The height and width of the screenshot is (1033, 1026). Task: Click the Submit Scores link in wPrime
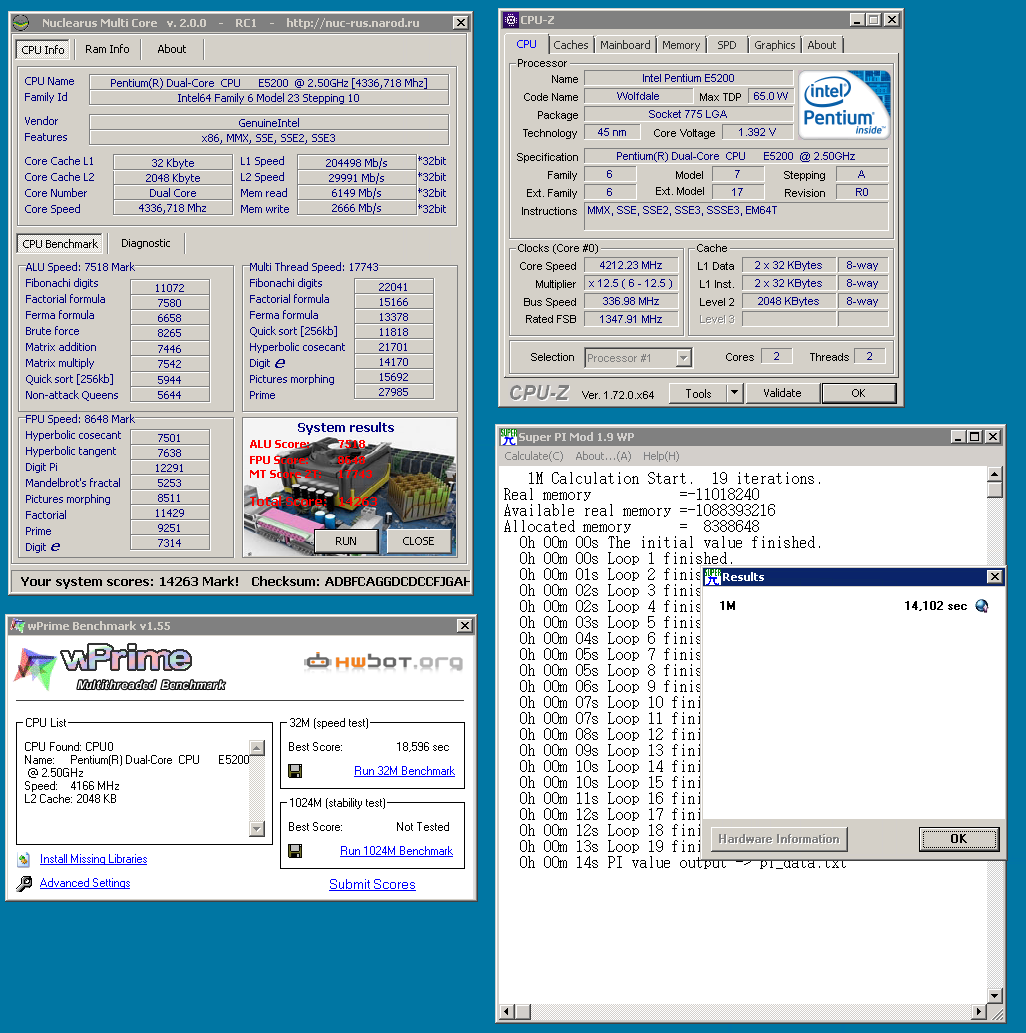pyautogui.click(x=372, y=884)
